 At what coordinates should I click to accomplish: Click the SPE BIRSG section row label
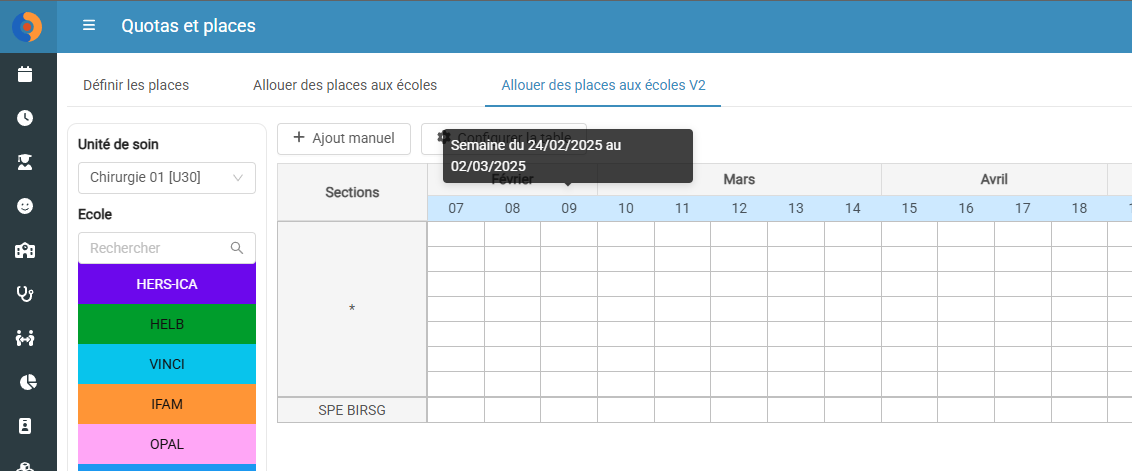pos(352,410)
